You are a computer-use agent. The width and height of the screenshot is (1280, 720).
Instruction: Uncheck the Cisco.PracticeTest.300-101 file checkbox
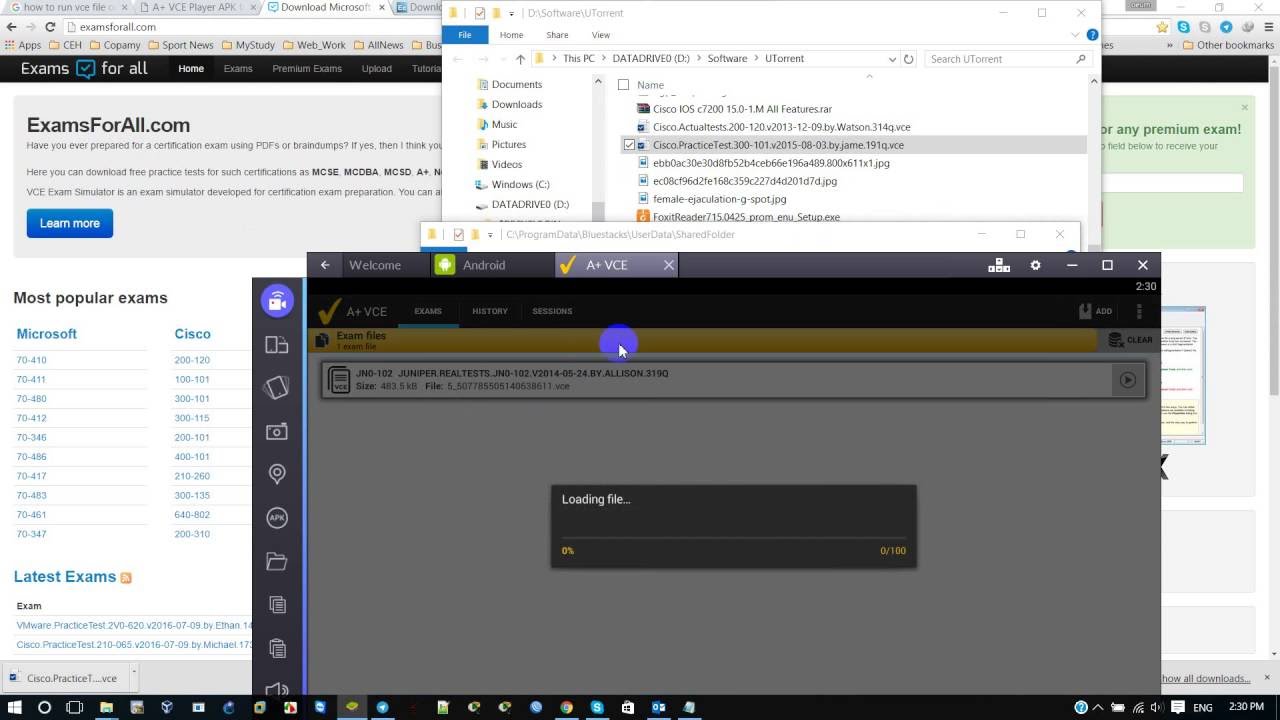[629, 145]
